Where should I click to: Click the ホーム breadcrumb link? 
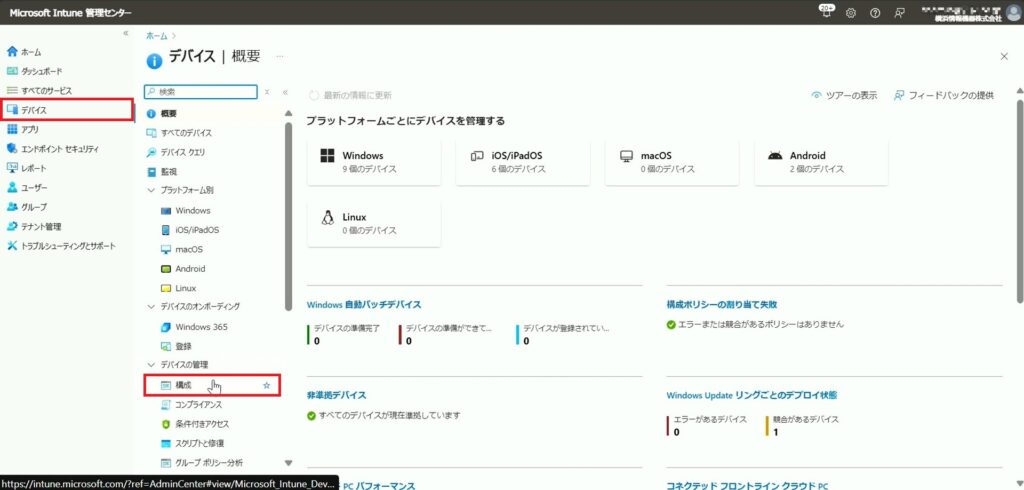point(157,36)
